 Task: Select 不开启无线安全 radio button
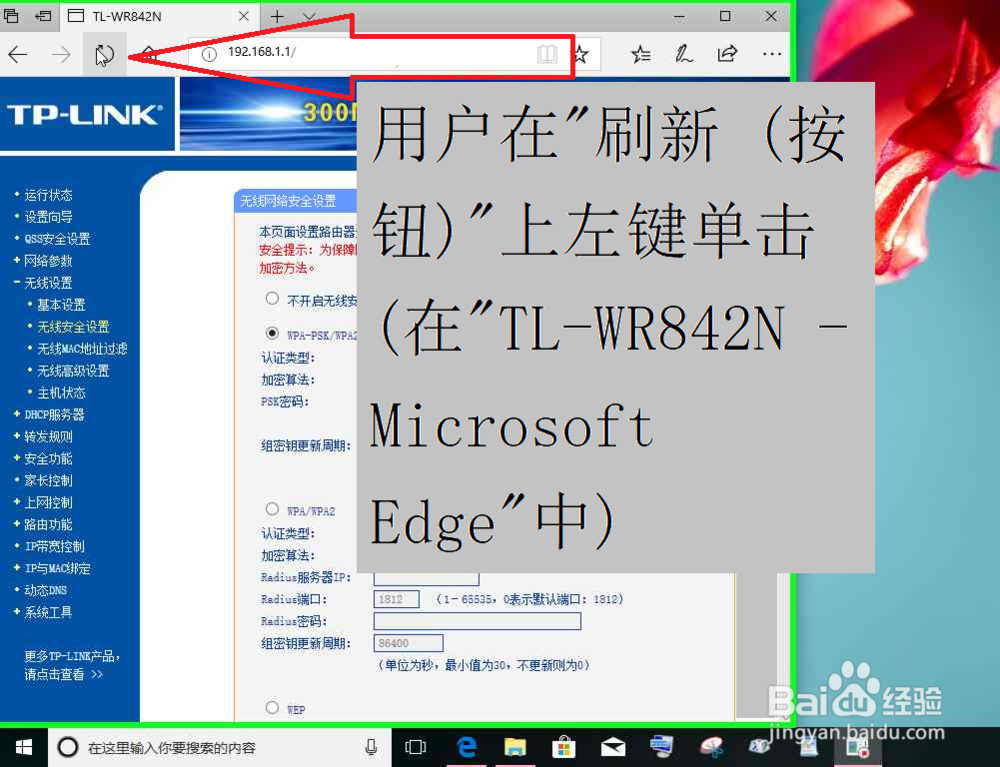coord(272,298)
